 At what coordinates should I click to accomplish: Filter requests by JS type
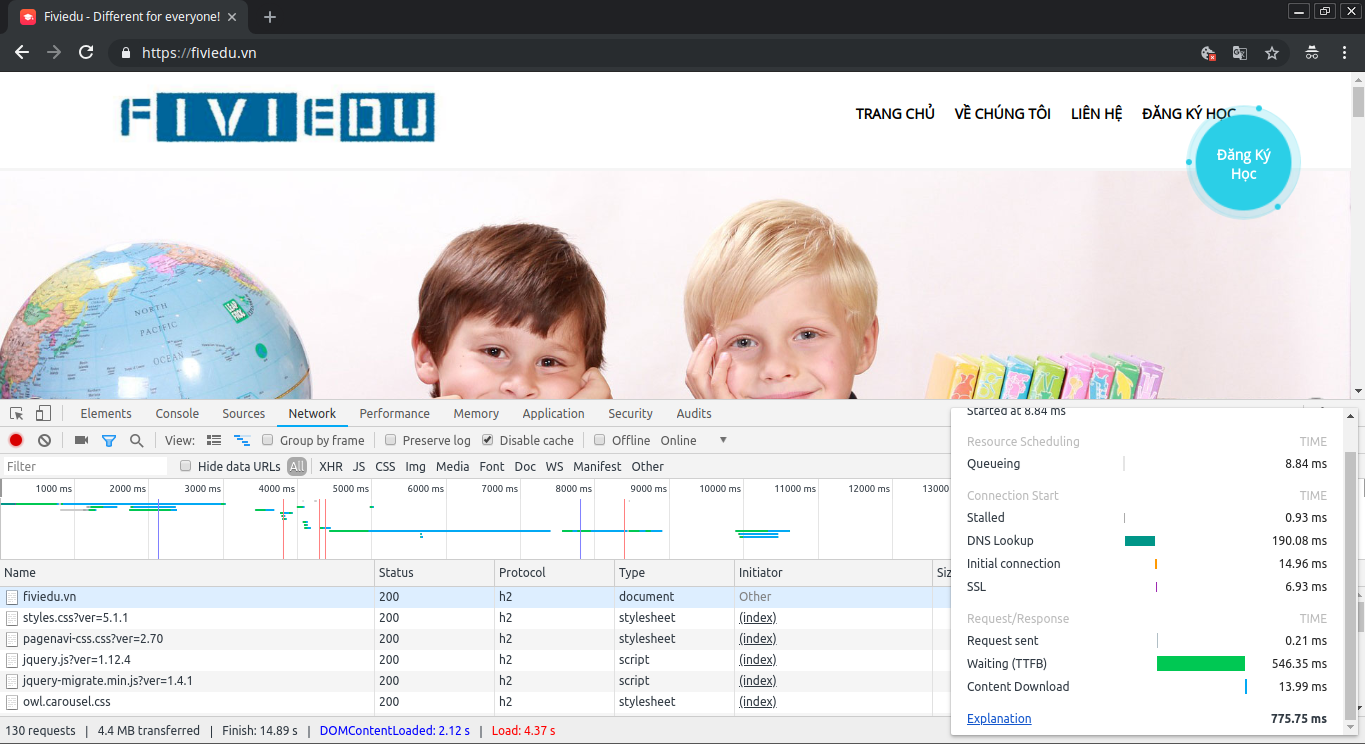tap(359, 467)
